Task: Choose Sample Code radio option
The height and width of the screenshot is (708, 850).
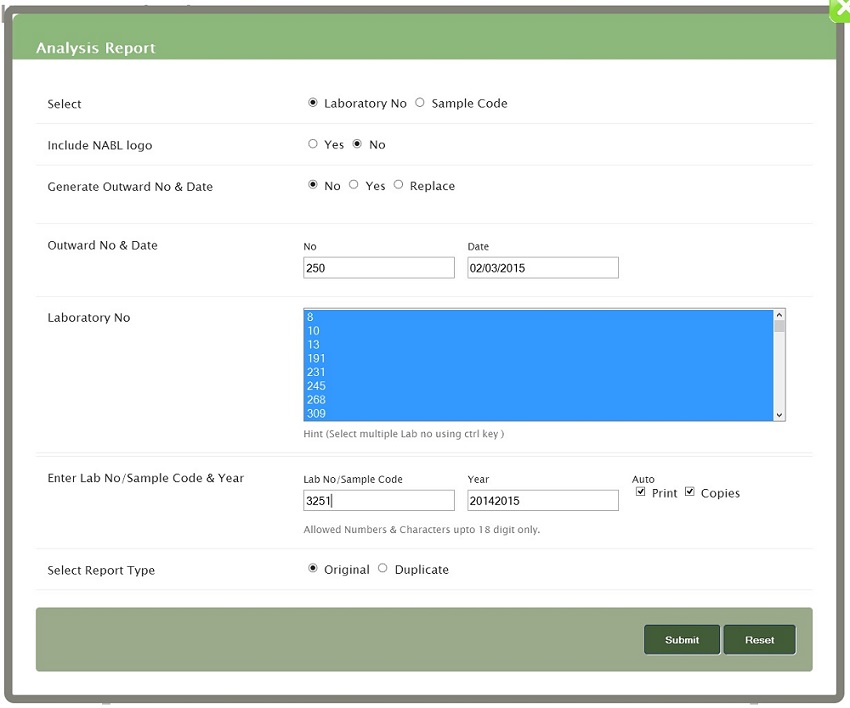Action: click(420, 103)
